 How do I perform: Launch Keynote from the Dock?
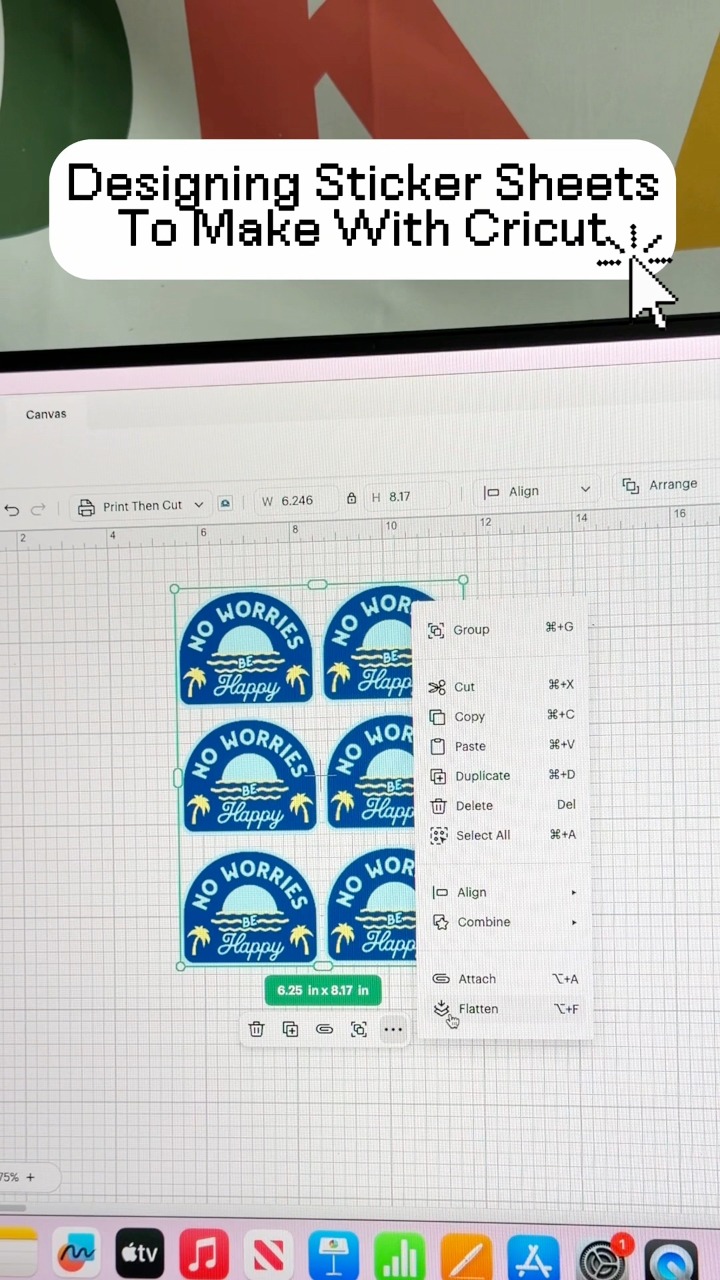click(334, 1257)
